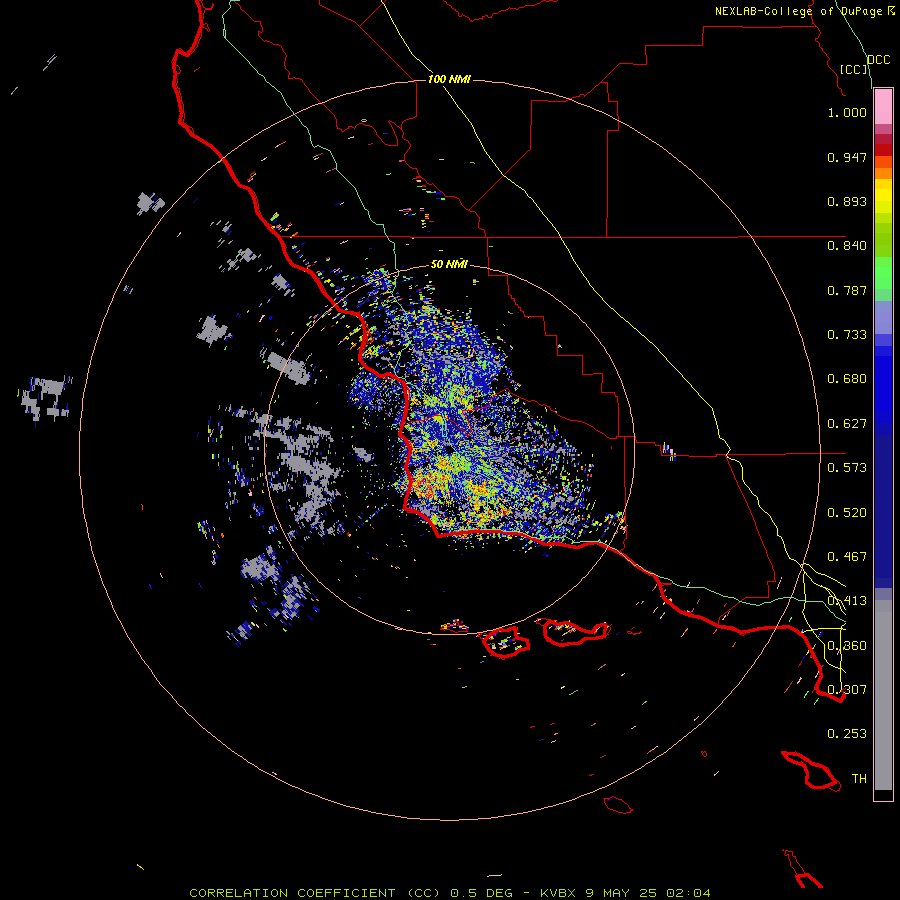This screenshot has height=900, width=900.
Task: Click the radar site center point
Action: [448, 449]
